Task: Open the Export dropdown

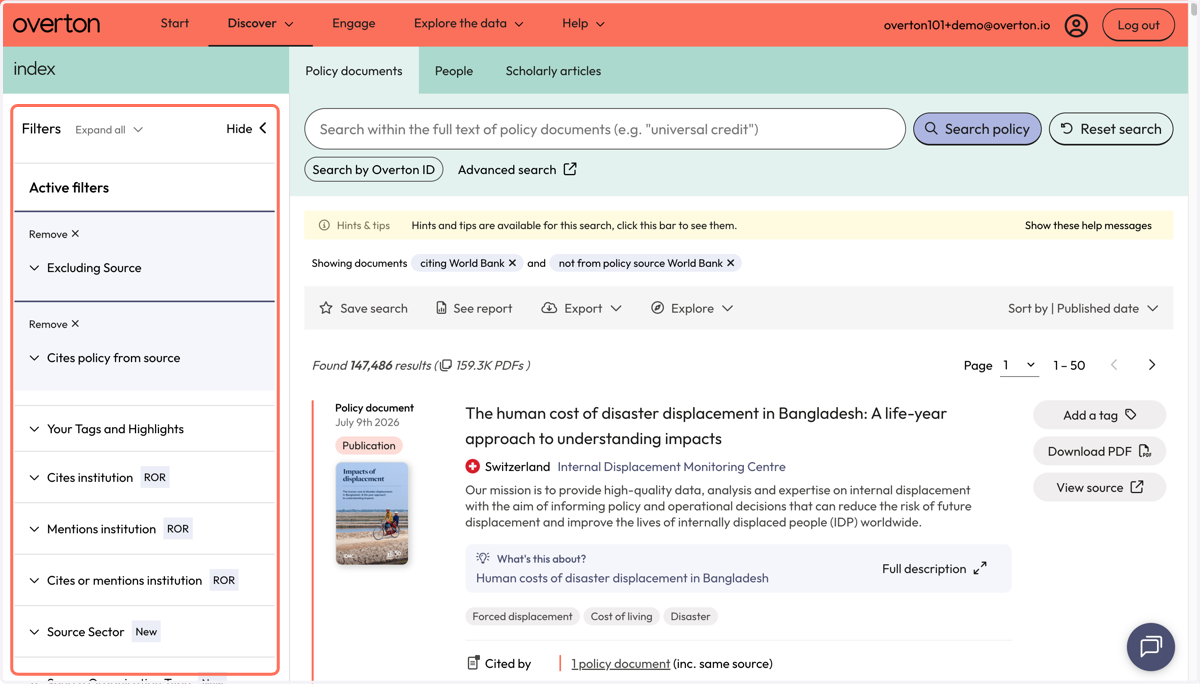Action: (x=581, y=308)
